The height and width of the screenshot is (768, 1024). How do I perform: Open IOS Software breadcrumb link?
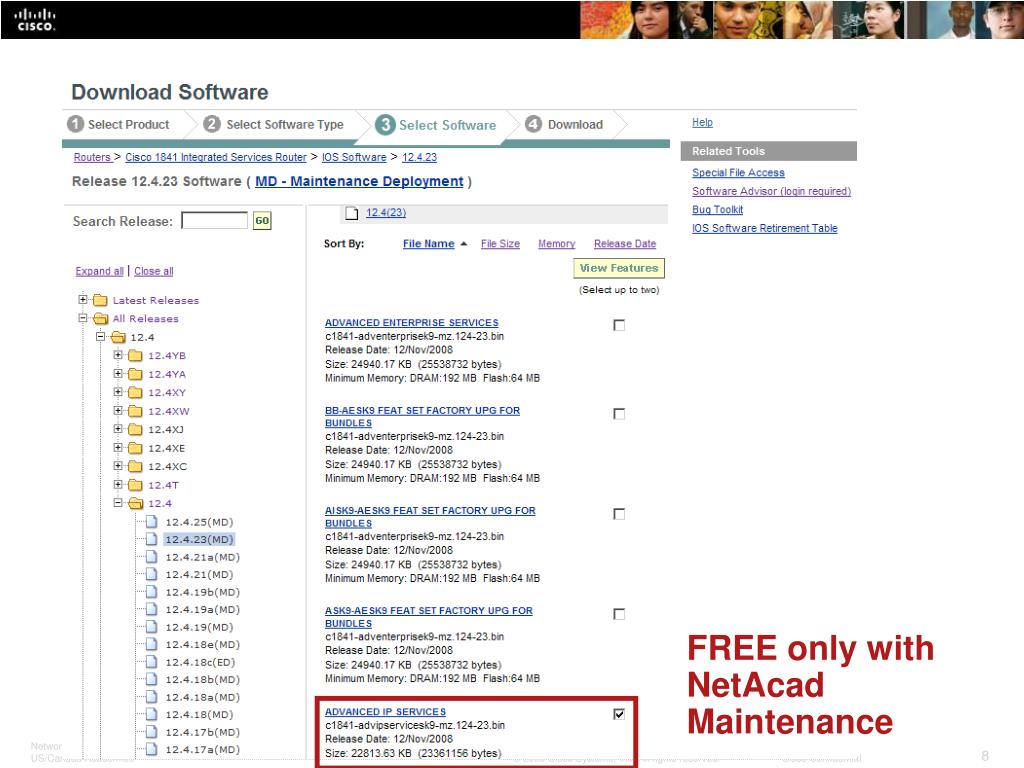(354, 157)
